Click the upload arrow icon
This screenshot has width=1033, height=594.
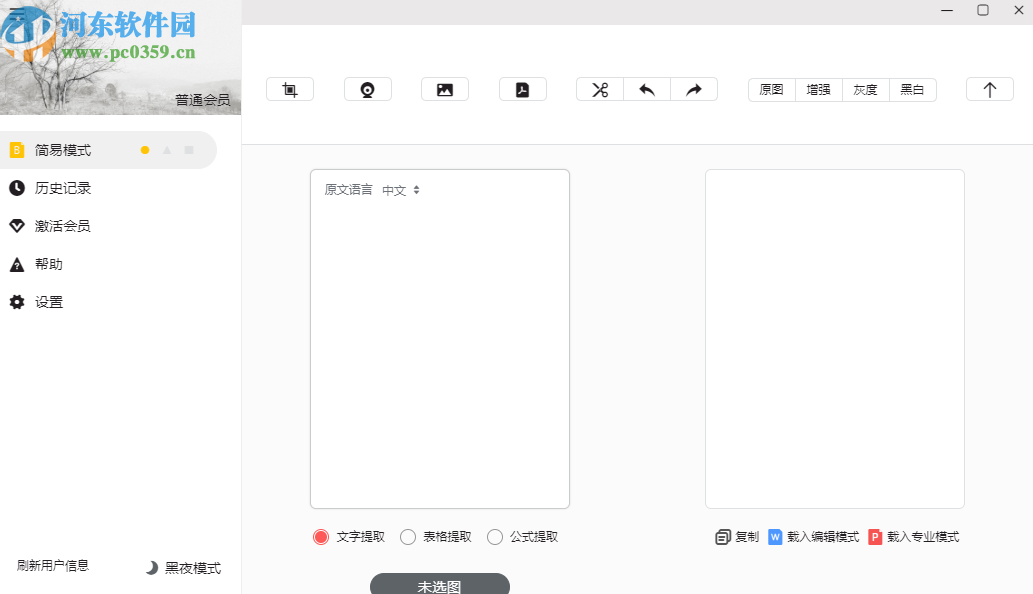point(989,89)
